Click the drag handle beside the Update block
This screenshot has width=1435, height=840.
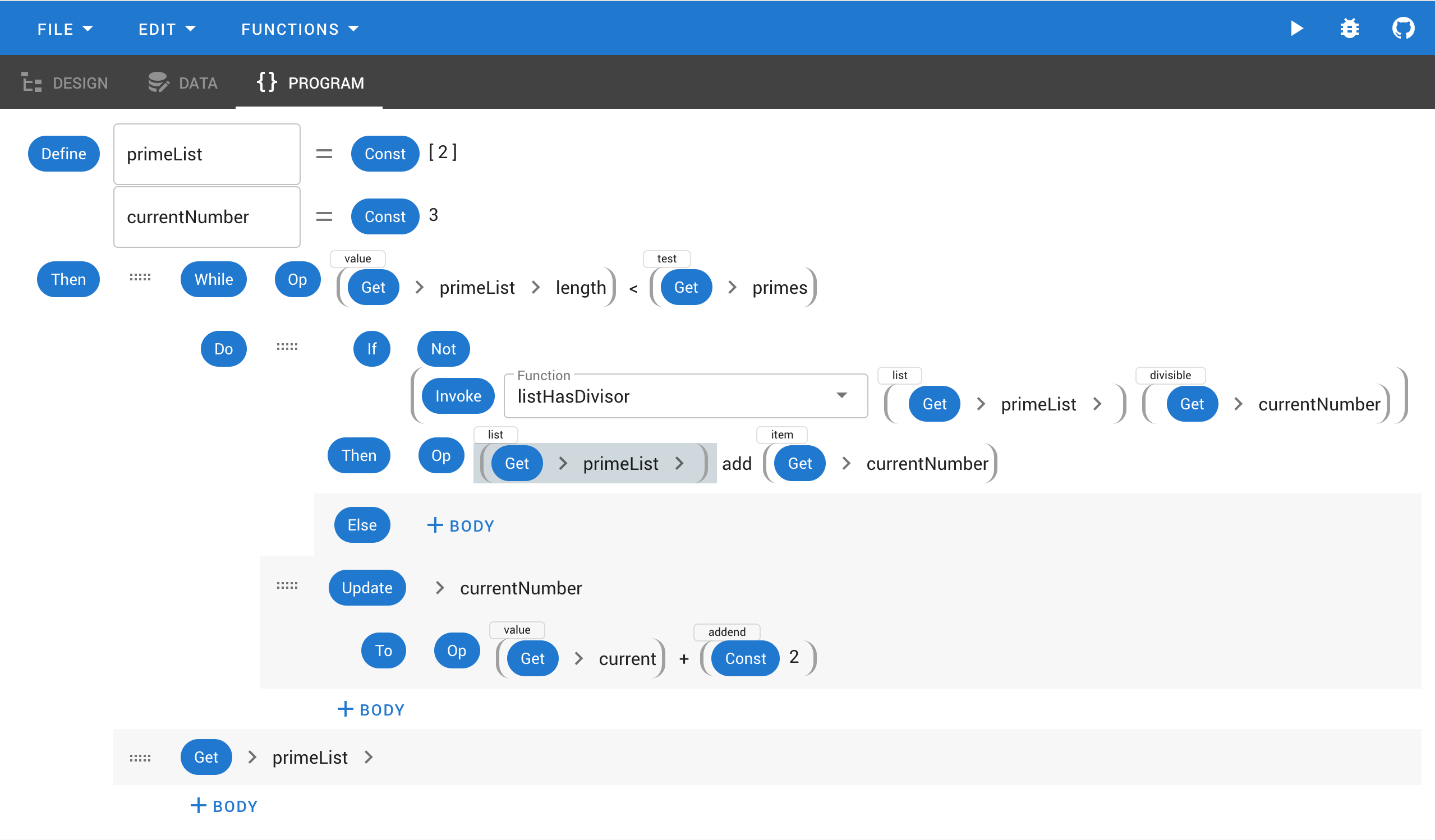(x=287, y=586)
